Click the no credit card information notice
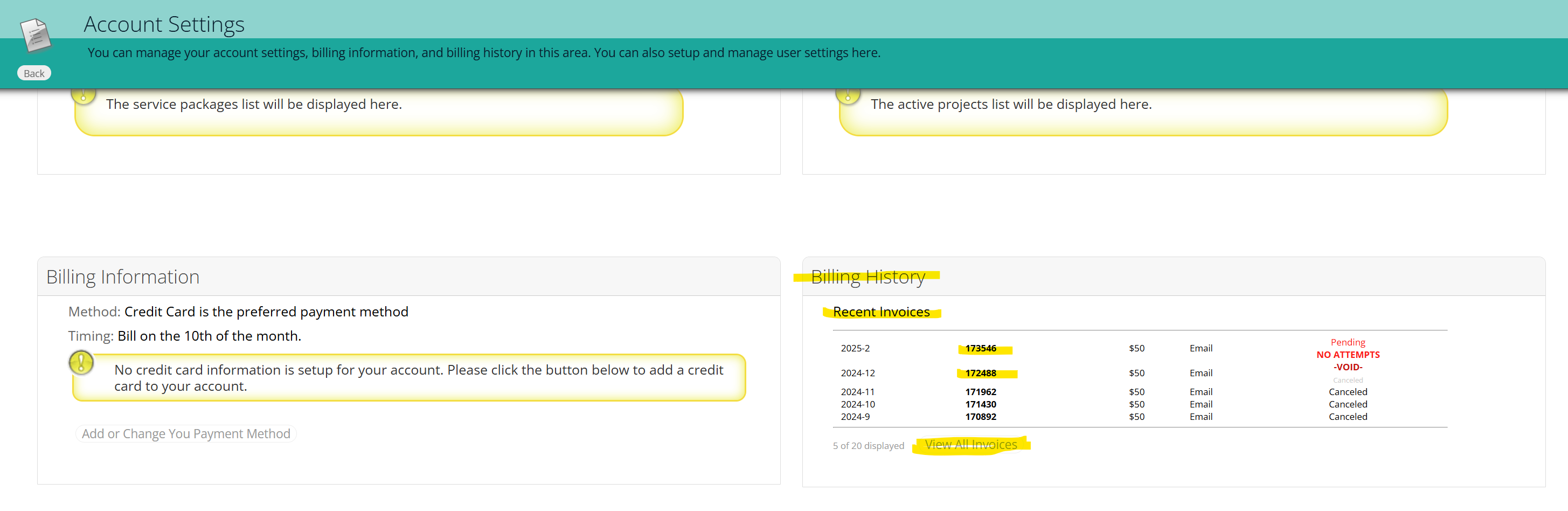 [409, 378]
